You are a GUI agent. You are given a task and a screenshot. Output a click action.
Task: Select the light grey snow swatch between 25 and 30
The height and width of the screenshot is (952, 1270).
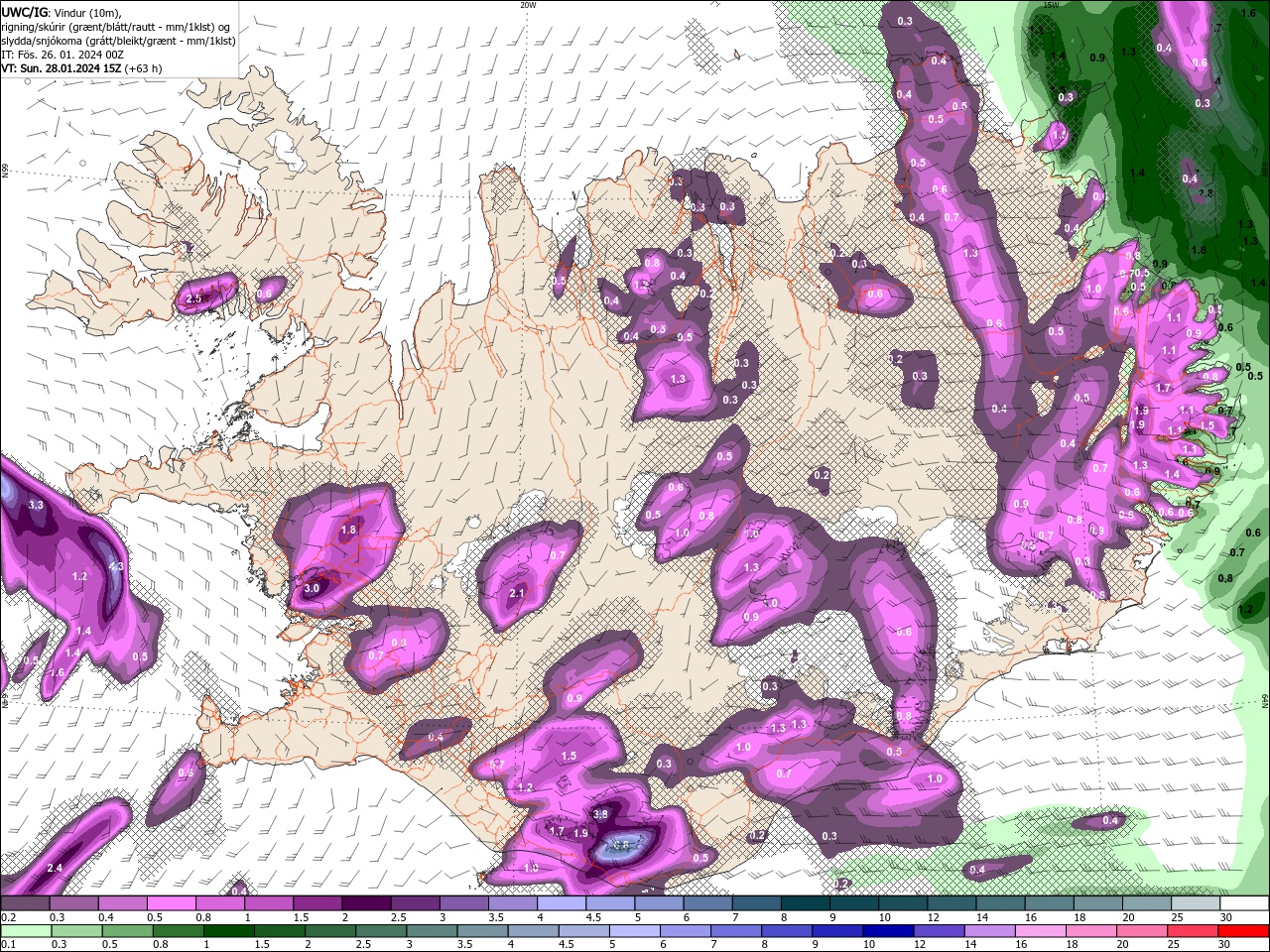(1197, 903)
